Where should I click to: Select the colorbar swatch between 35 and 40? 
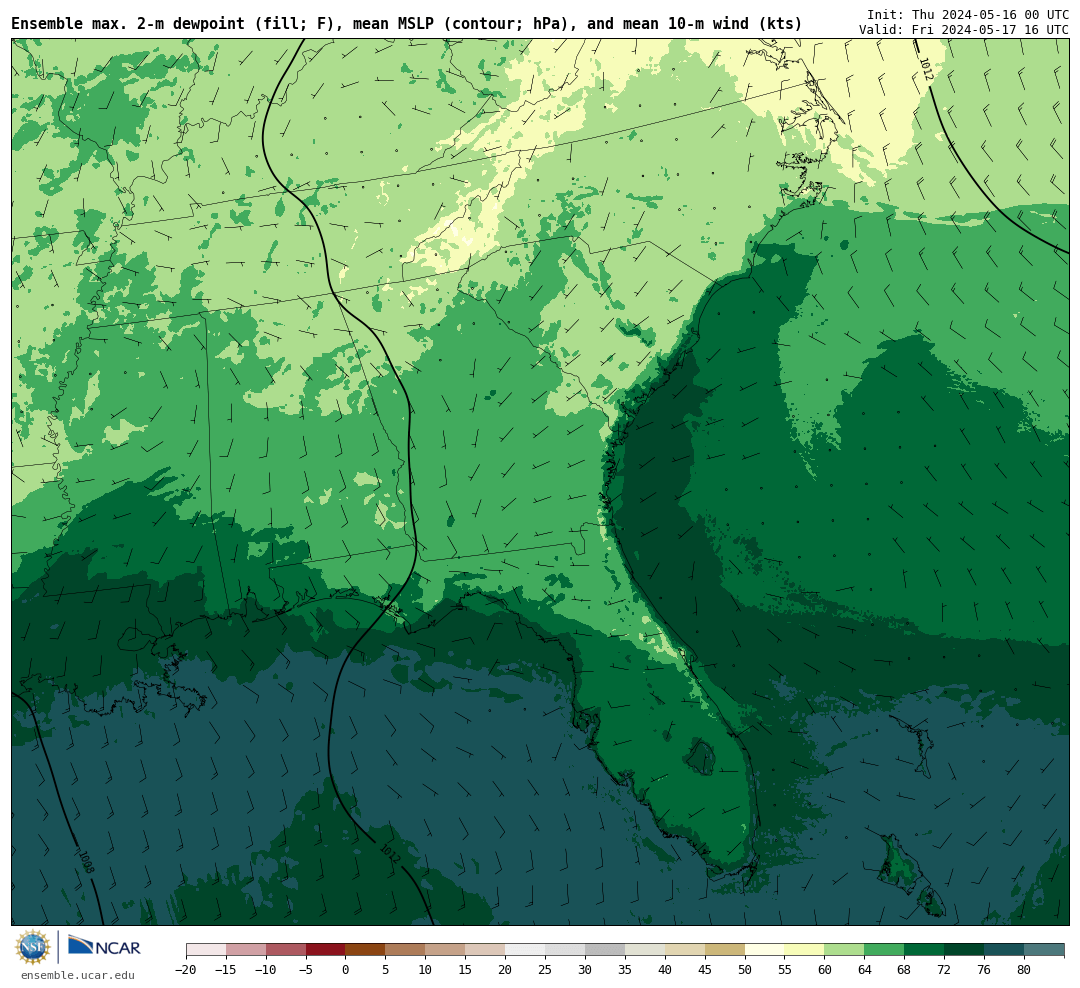pyautogui.click(x=645, y=950)
